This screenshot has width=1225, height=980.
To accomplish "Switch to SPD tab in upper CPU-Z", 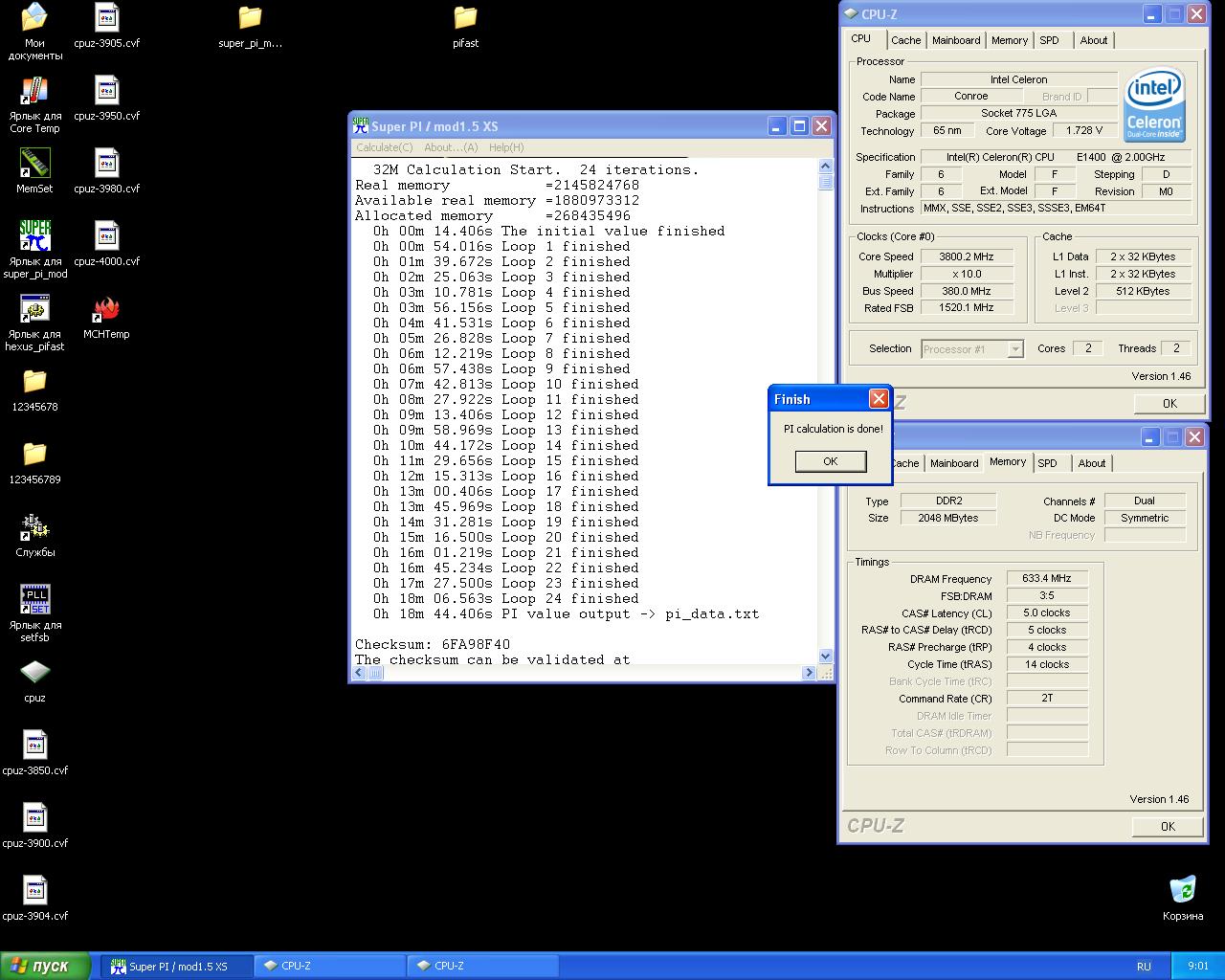I will pos(1050,40).
